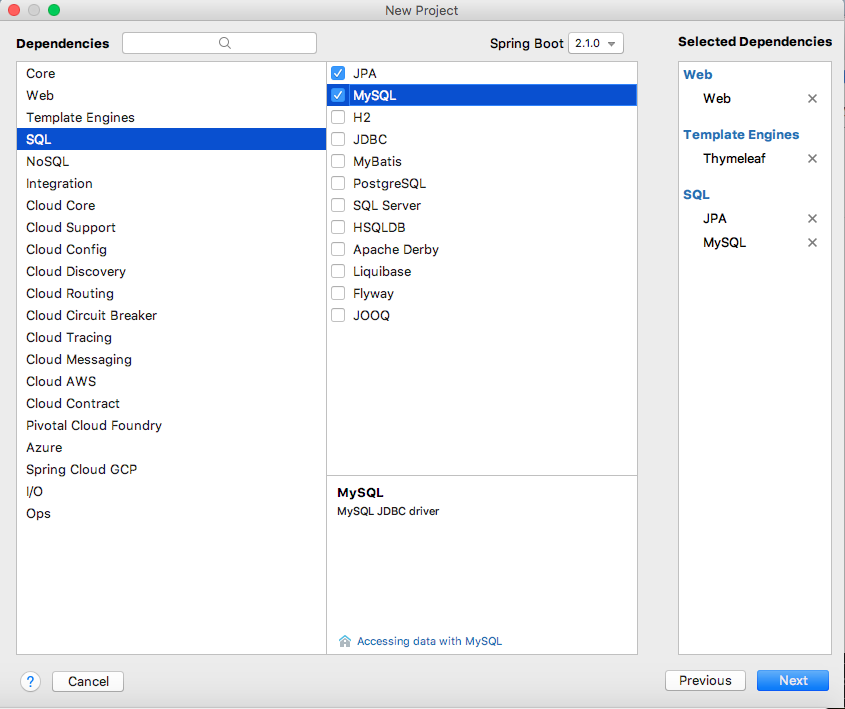Screen dimensions: 845x709
Task: Select the I/O category
Action: (x=171, y=491)
